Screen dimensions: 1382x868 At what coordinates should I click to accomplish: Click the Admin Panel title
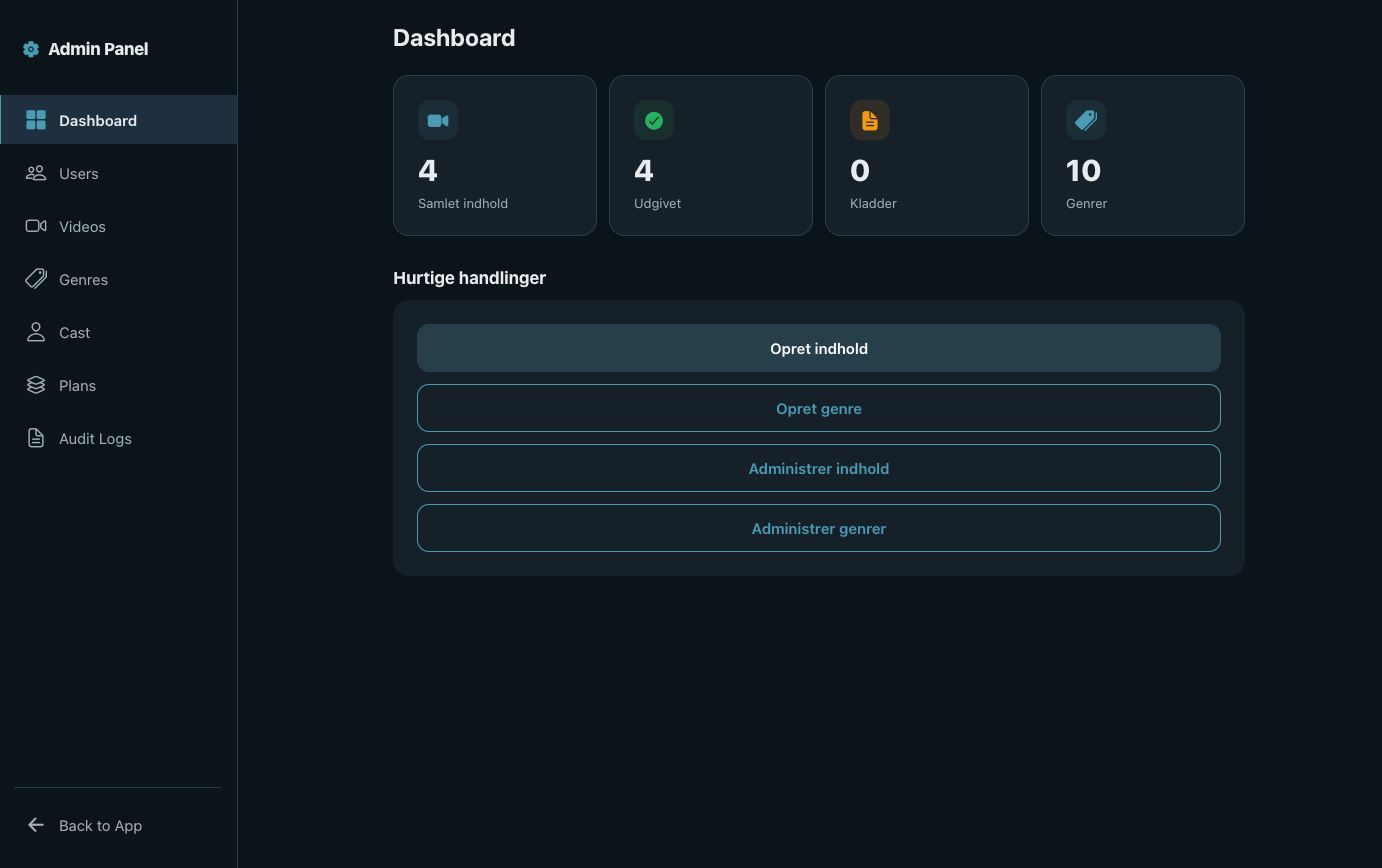click(x=98, y=49)
